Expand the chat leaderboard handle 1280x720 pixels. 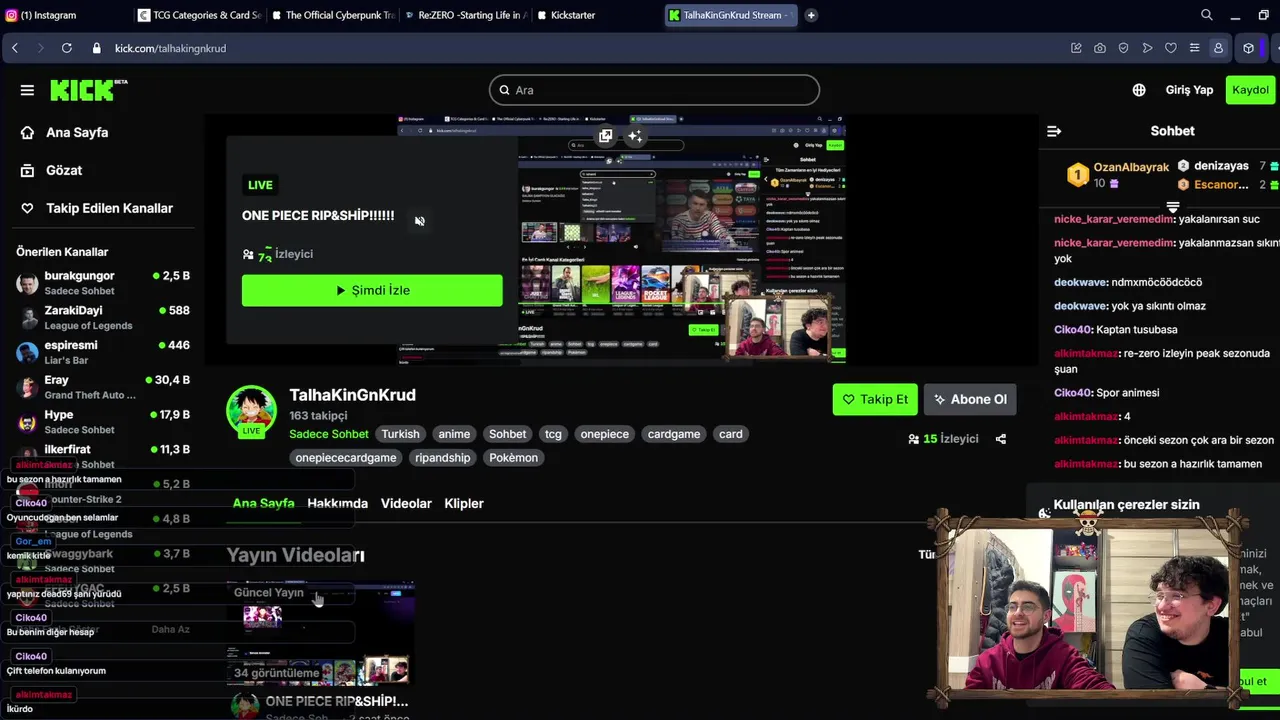[x=1173, y=207]
